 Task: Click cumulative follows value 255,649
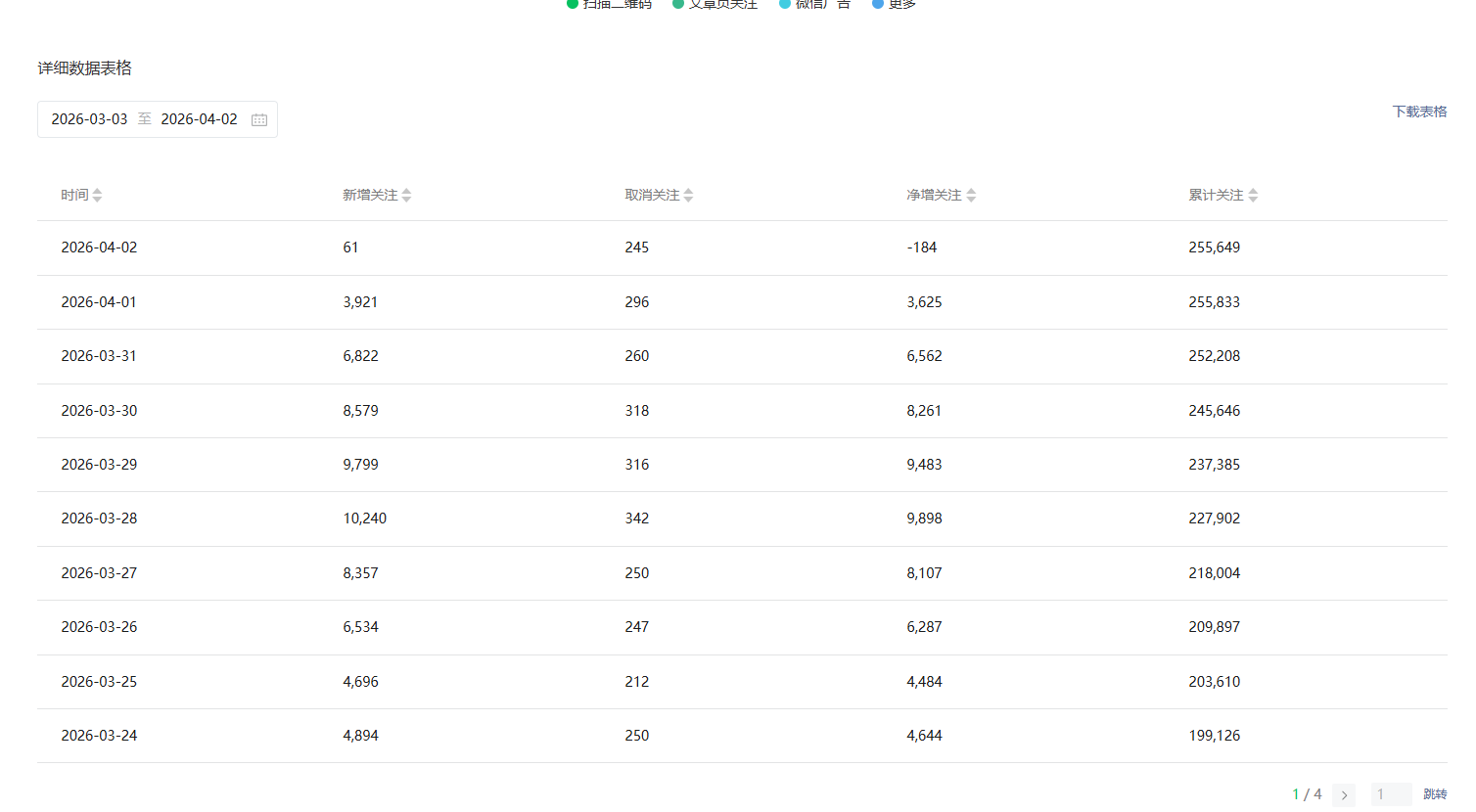coord(1214,248)
